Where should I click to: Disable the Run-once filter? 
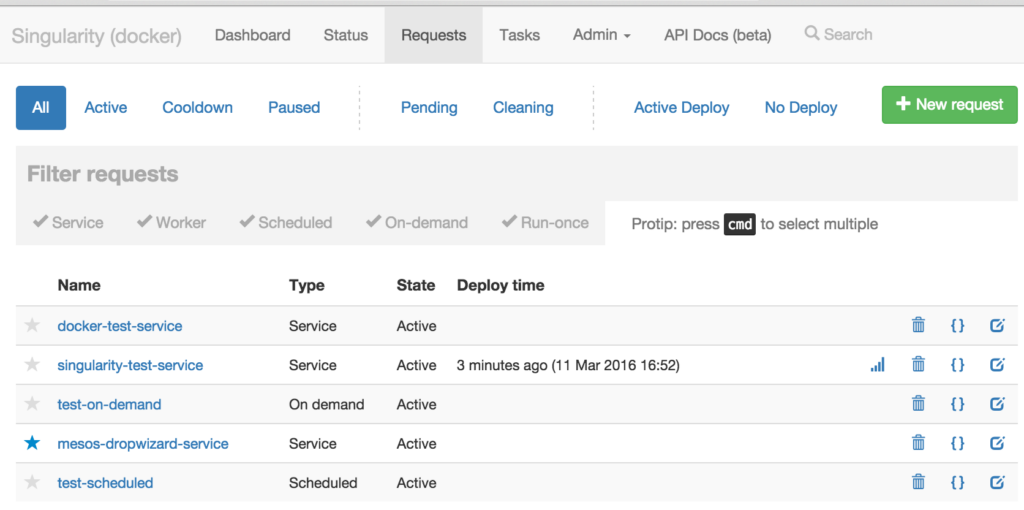[545, 223]
